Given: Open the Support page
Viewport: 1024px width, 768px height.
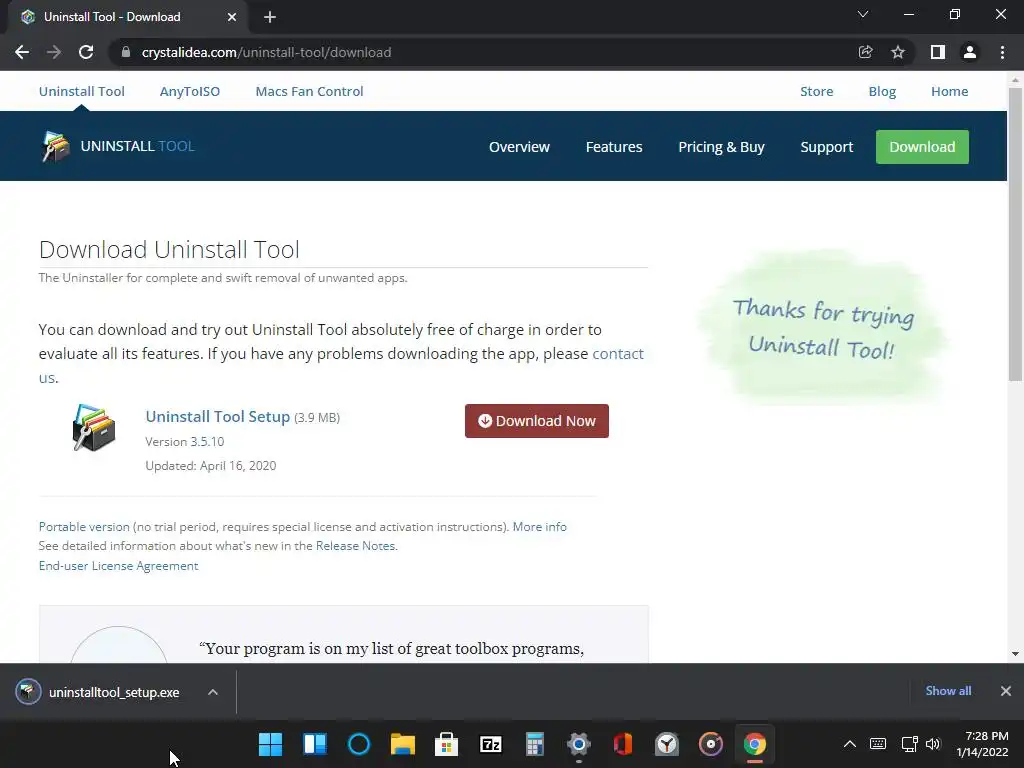Looking at the screenshot, I should click(x=827, y=147).
